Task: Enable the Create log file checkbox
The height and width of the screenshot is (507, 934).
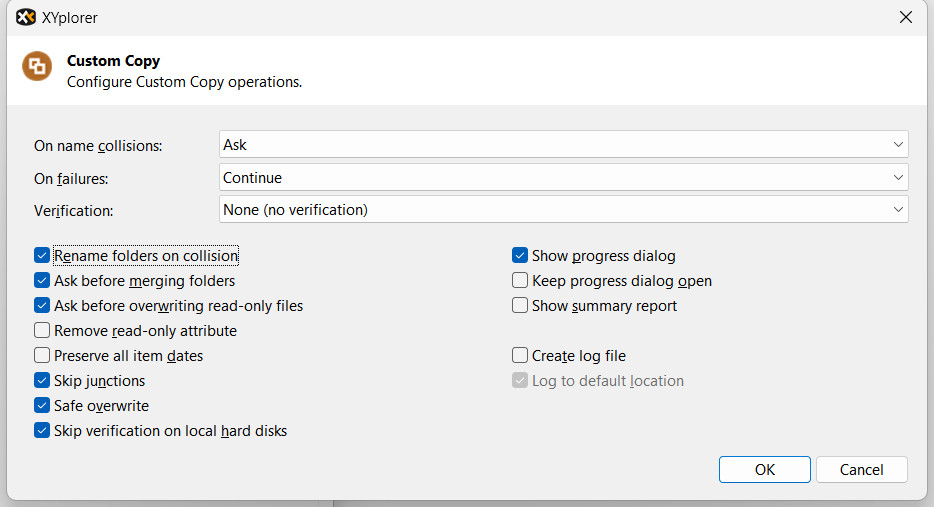Action: [x=520, y=356]
